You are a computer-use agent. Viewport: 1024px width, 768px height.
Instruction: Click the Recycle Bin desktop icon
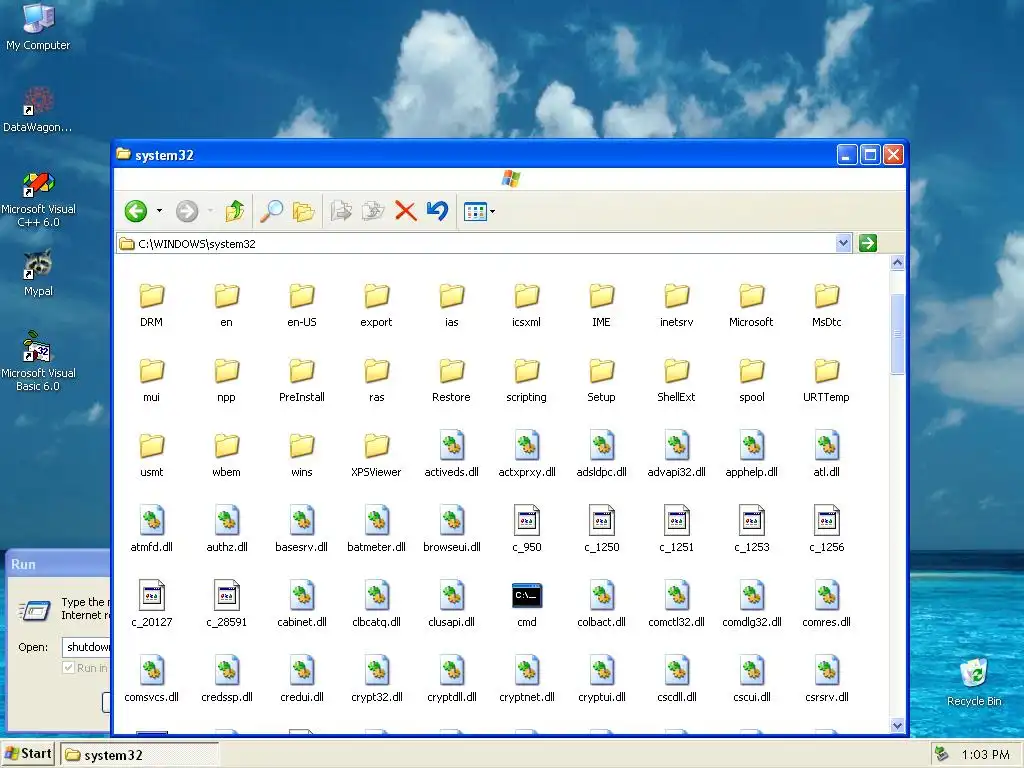974,682
